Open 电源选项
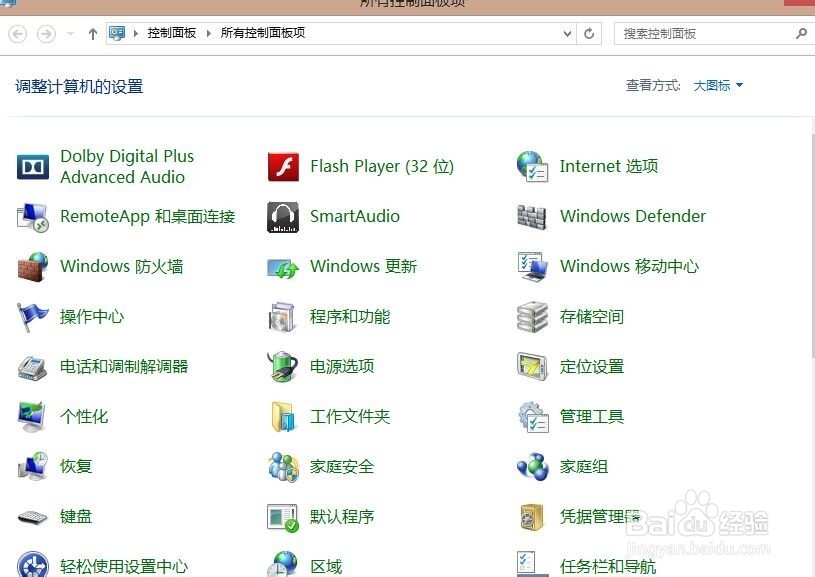This screenshot has height=577, width=815. (344, 367)
